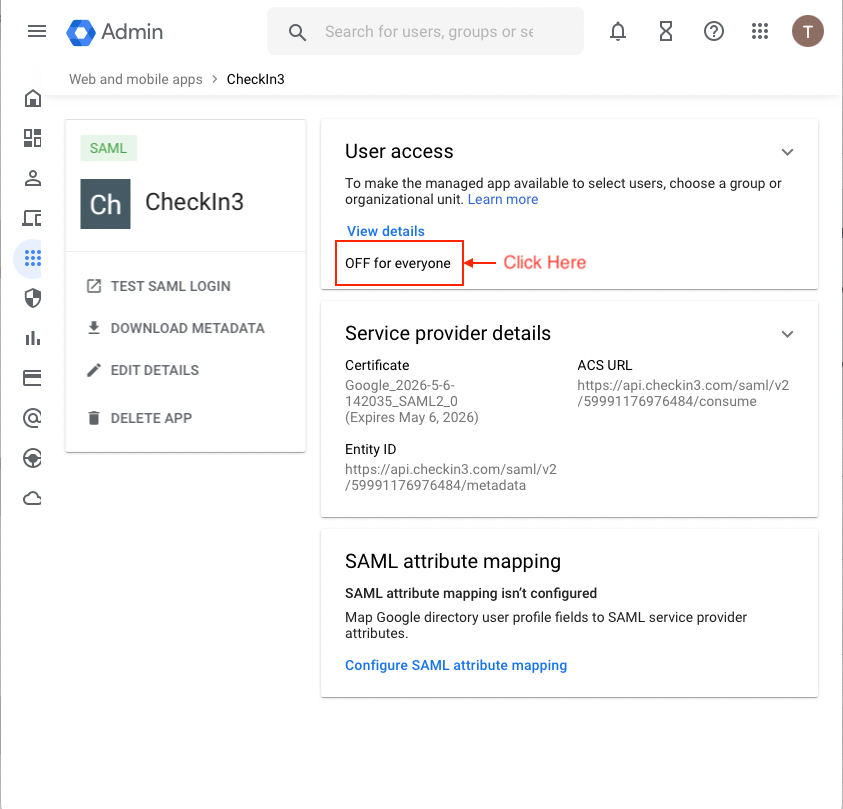Open Account at-sign icon in the sidebar

coord(33,418)
